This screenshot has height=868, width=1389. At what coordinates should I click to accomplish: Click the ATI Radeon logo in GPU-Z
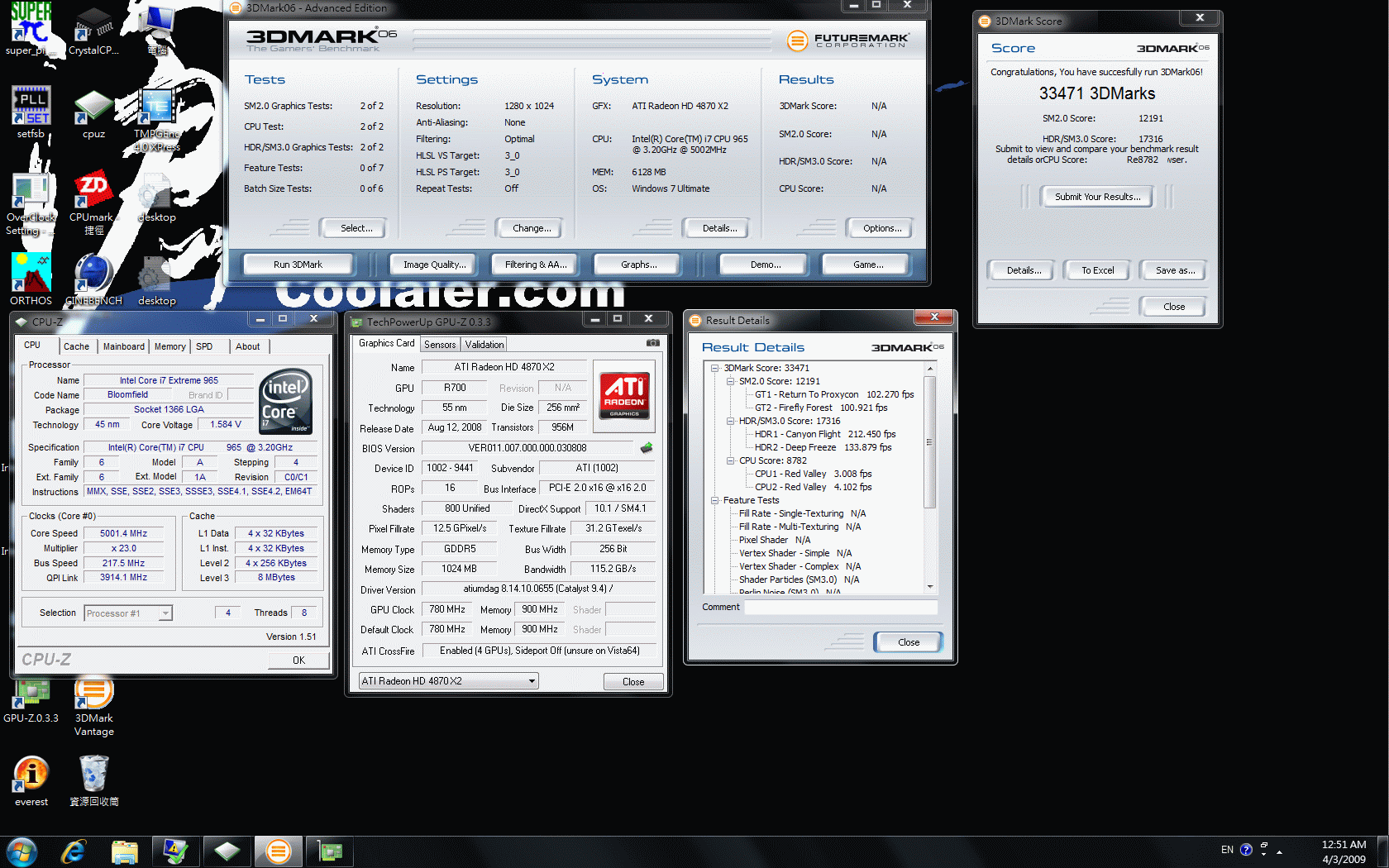pos(624,395)
